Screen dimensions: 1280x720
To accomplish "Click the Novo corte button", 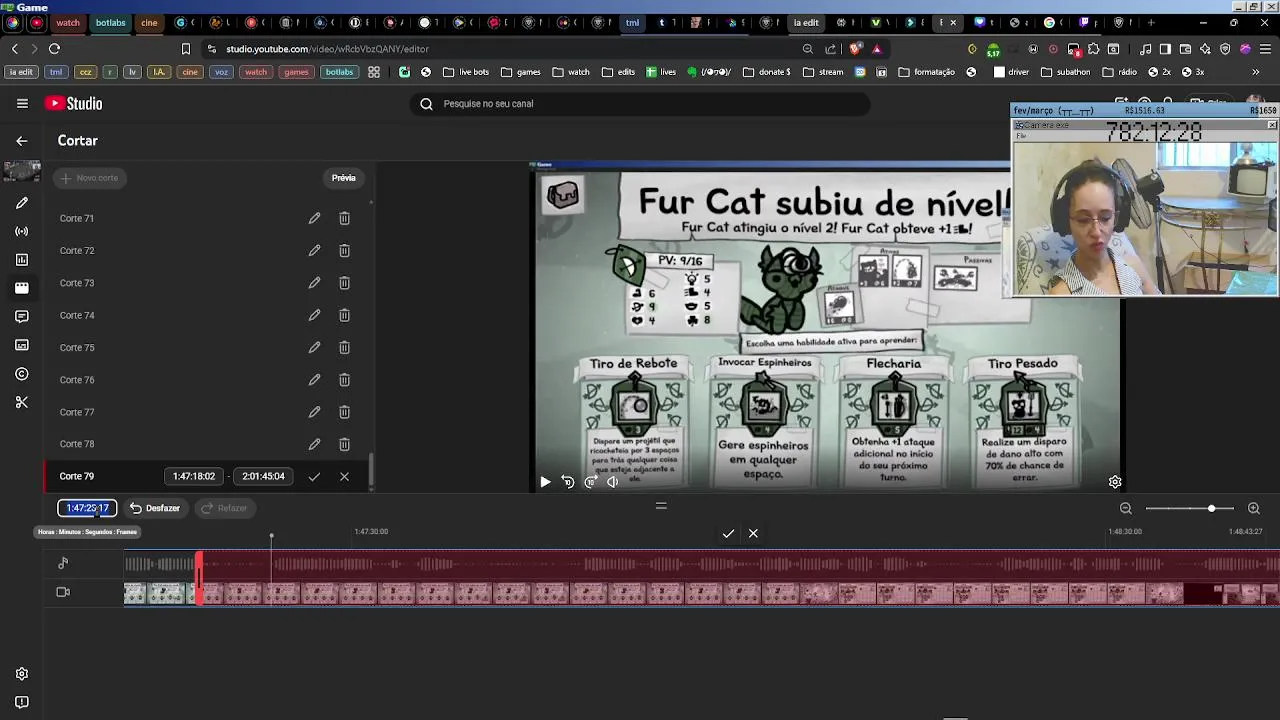I will click(x=89, y=178).
